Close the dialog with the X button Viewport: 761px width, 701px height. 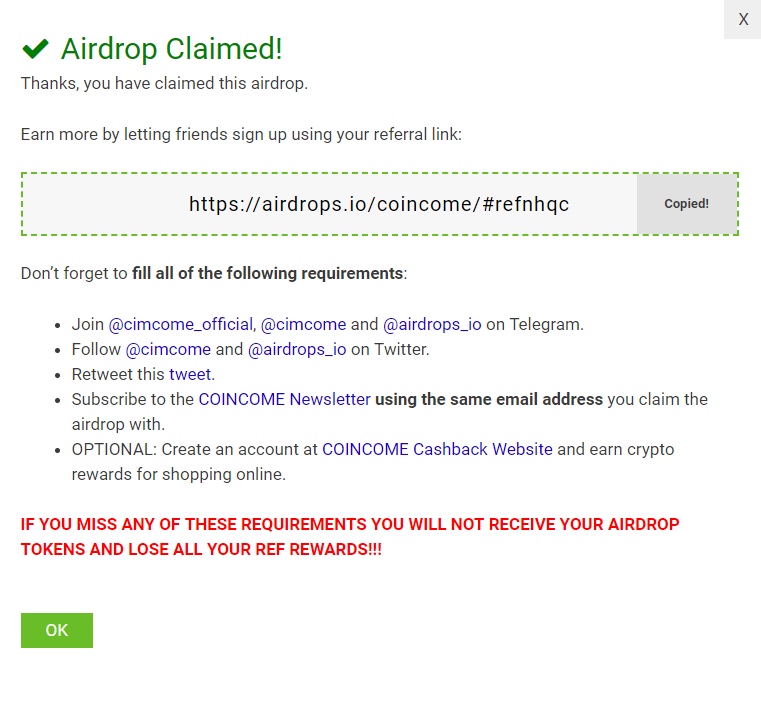click(x=743, y=20)
